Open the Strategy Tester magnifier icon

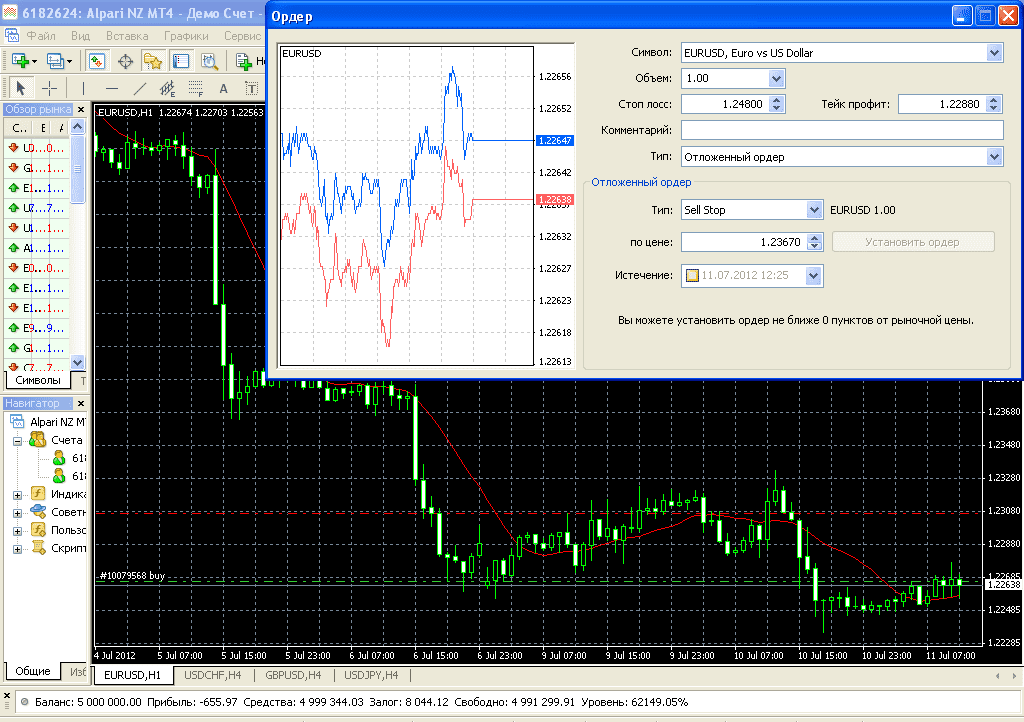click(209, 61)
